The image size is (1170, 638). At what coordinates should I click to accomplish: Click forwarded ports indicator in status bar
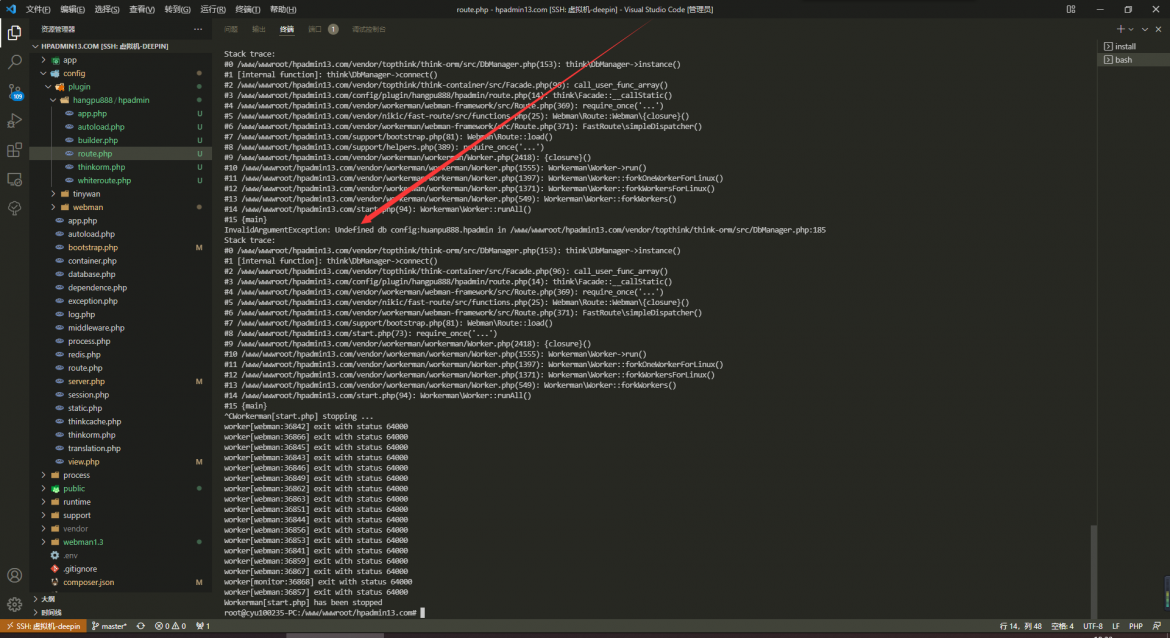click(203, 626)
